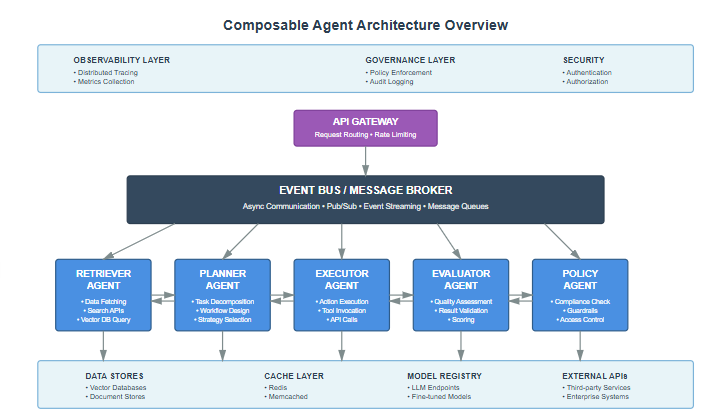Viewport: 713px width, 416px height.
Task: Click the Model Registry heading
Action: pyautogui.click(x=444, y=376)
